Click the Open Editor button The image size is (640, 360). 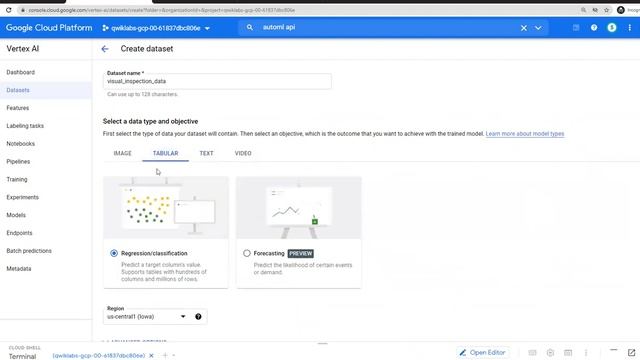tap(483, 352)
